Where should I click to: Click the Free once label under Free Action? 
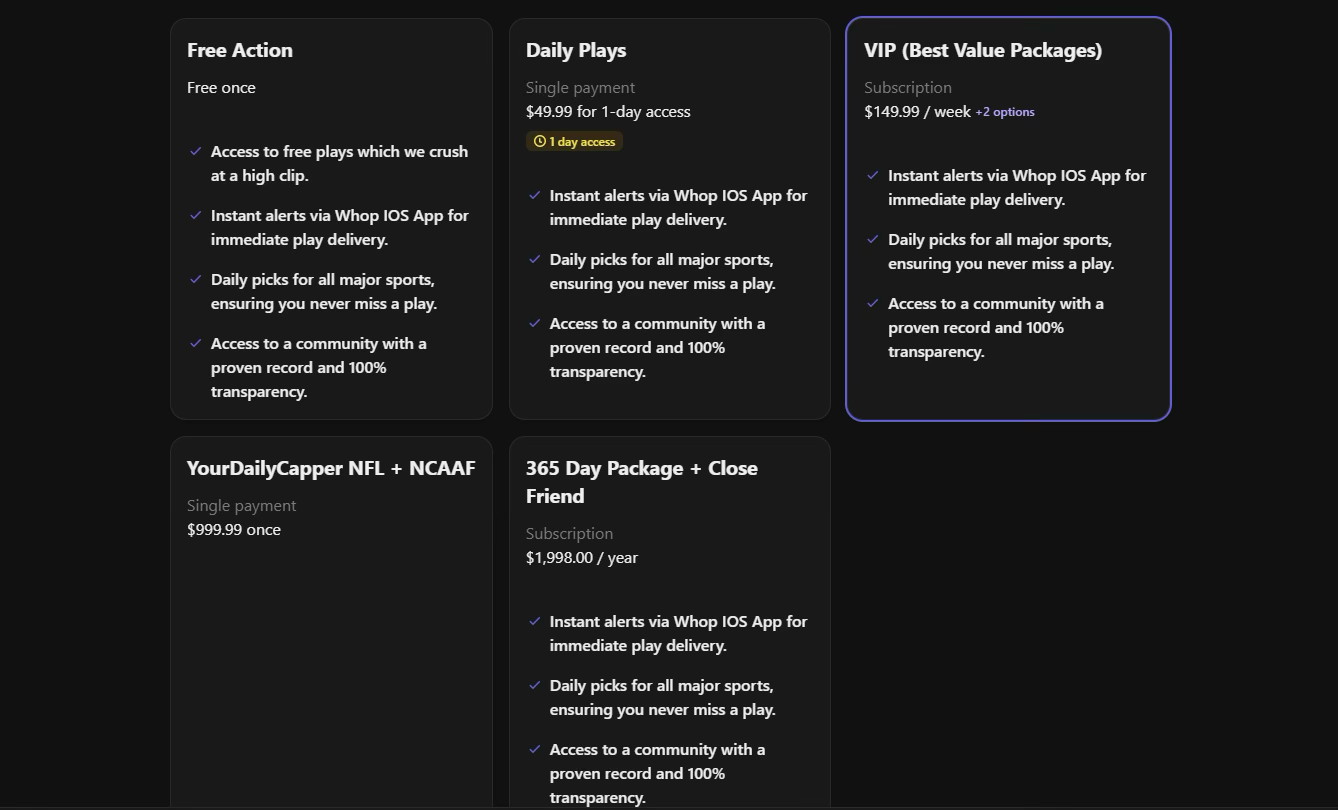[x=221, y=87]
